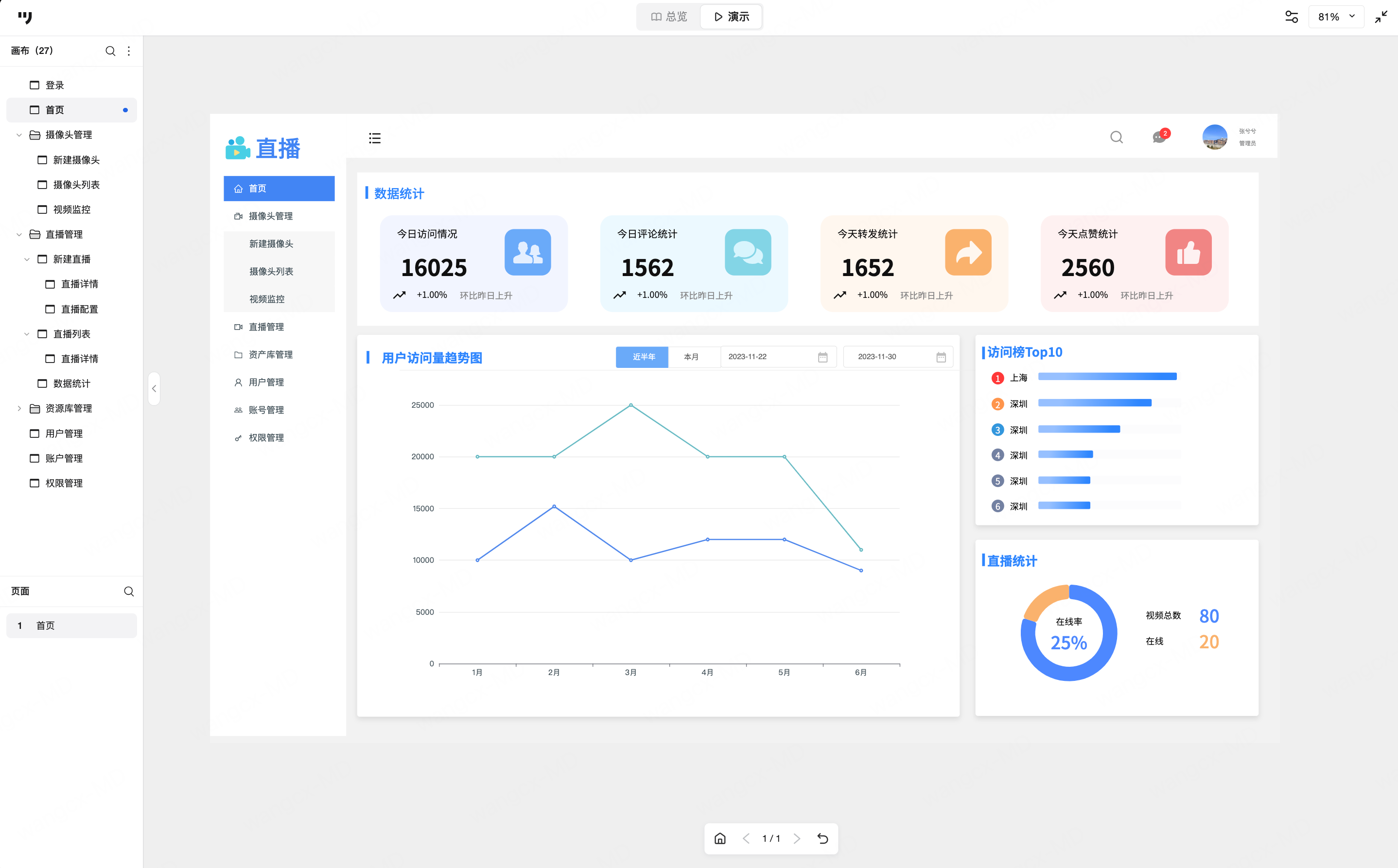Switch the chart range to 本月
The image size is (1398, 868).
[691, 357]
